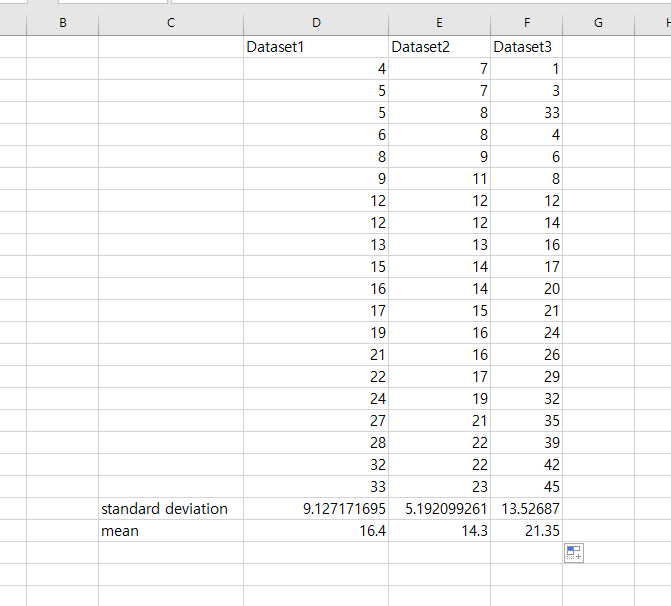Image resolution: width=671 pixels, height=606 pixels.
Task: Select Dataset2 cell with value 9
Action: point(439,157)
